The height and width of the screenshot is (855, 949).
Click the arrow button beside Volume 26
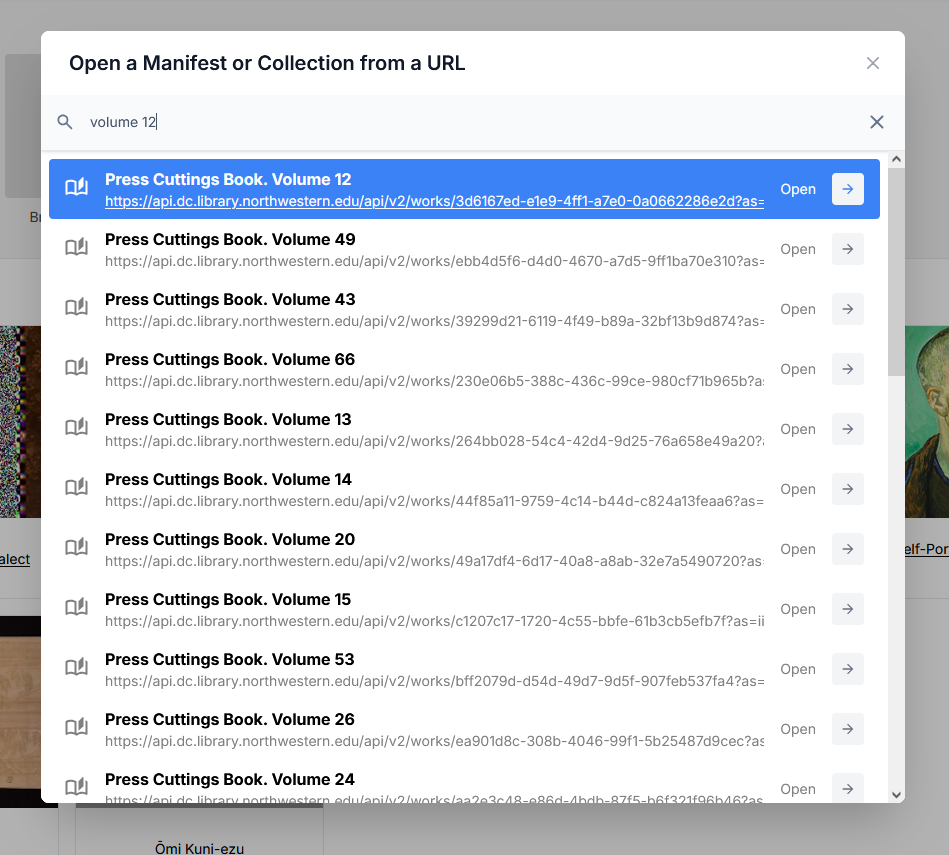(846, 729)
